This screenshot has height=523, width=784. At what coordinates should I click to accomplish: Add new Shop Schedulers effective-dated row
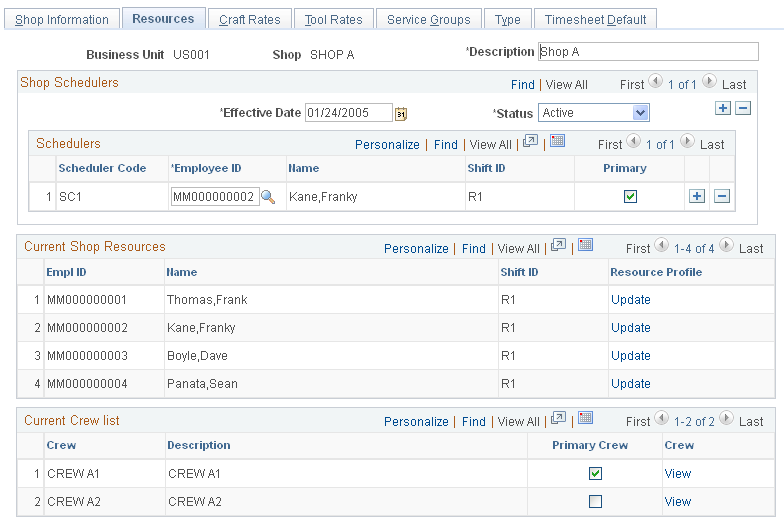tap(722, 108)
